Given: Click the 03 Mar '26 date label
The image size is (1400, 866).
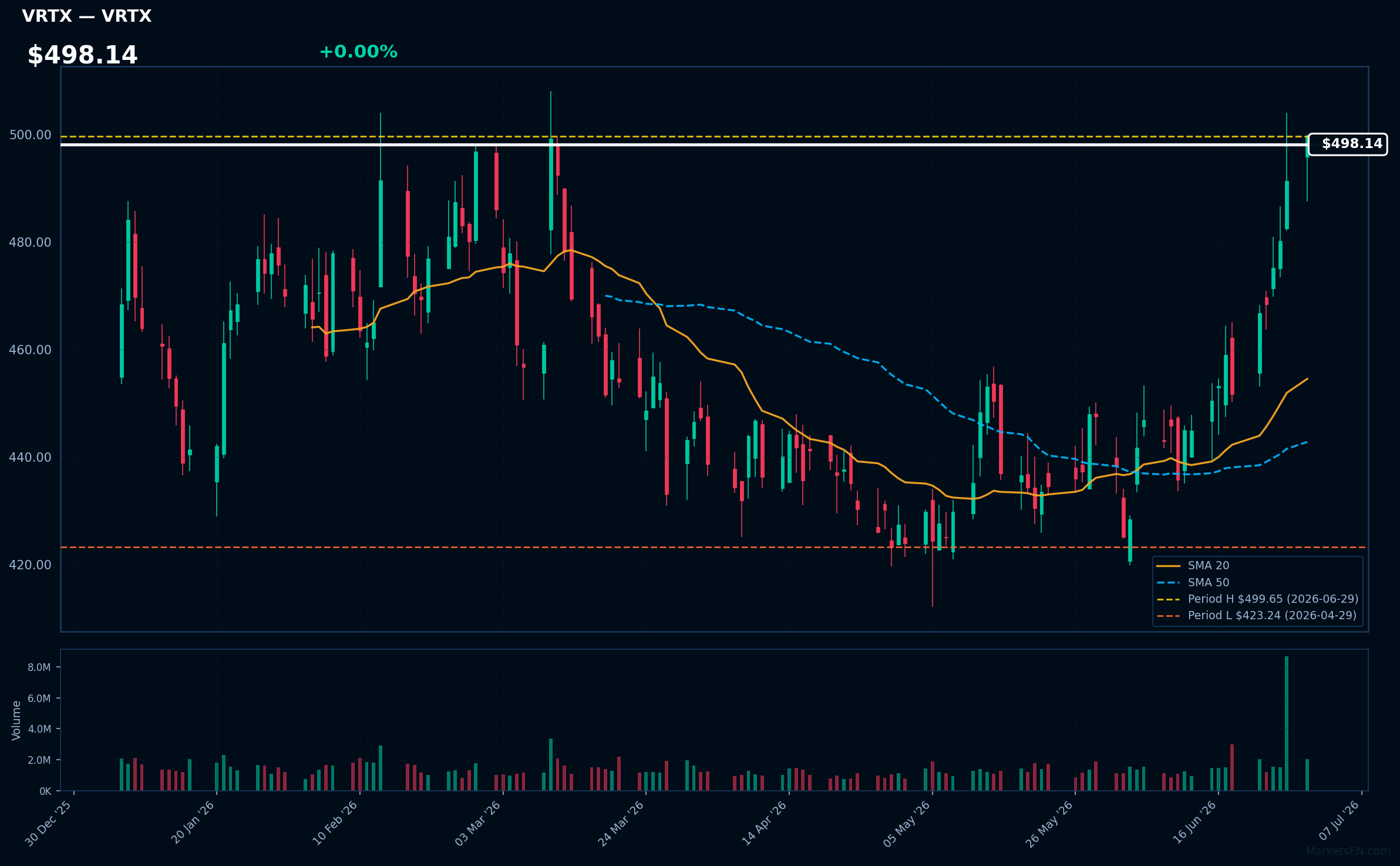Looking at the screenshot, I should (x=478, y=823).
